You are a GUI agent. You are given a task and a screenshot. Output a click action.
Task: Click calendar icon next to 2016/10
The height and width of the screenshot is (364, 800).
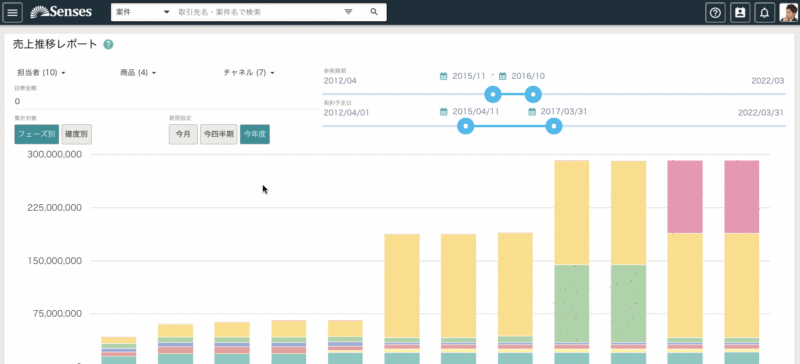click(x=503, y=76)
